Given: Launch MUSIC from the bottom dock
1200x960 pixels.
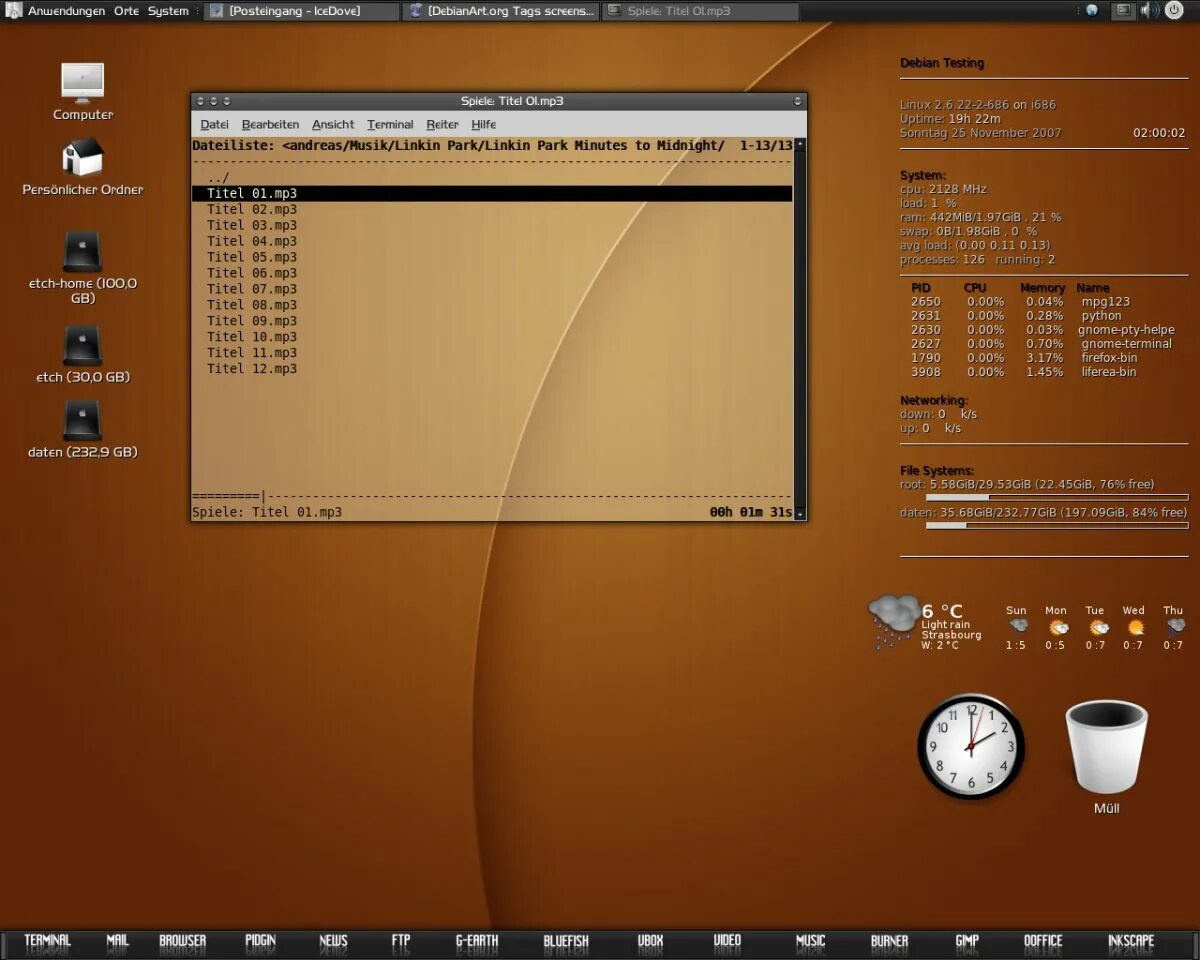Looking at the screenshot, I should 810,941.
